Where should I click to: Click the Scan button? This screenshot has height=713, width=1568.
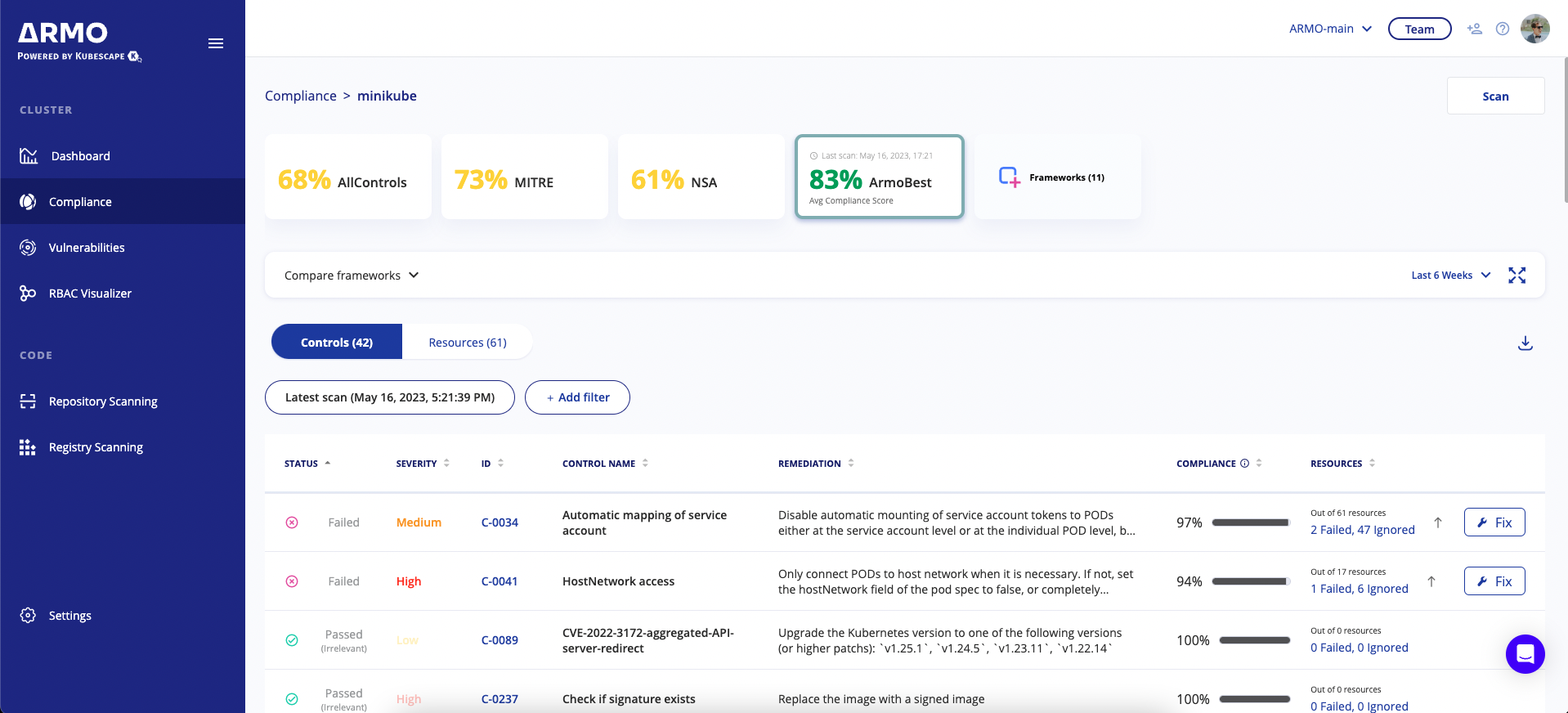(1495, 96)
